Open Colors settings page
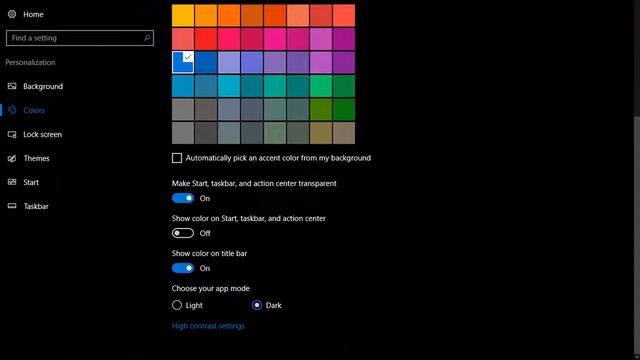Image resolution: width=640 pixels, height=360 pixels. pos(34,110)
